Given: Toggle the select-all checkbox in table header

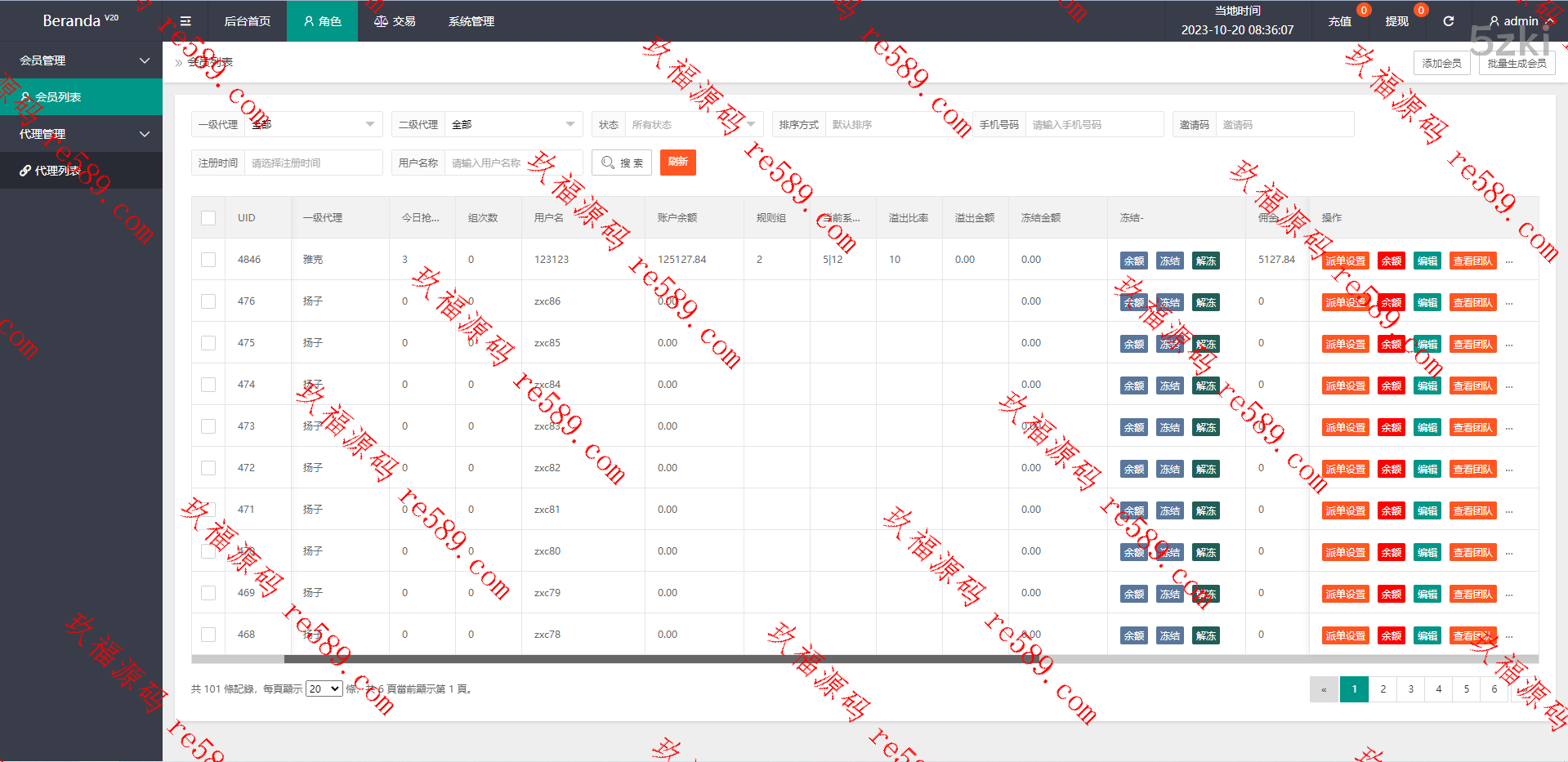Looking at the screenshot, I should tap(208, 218).
